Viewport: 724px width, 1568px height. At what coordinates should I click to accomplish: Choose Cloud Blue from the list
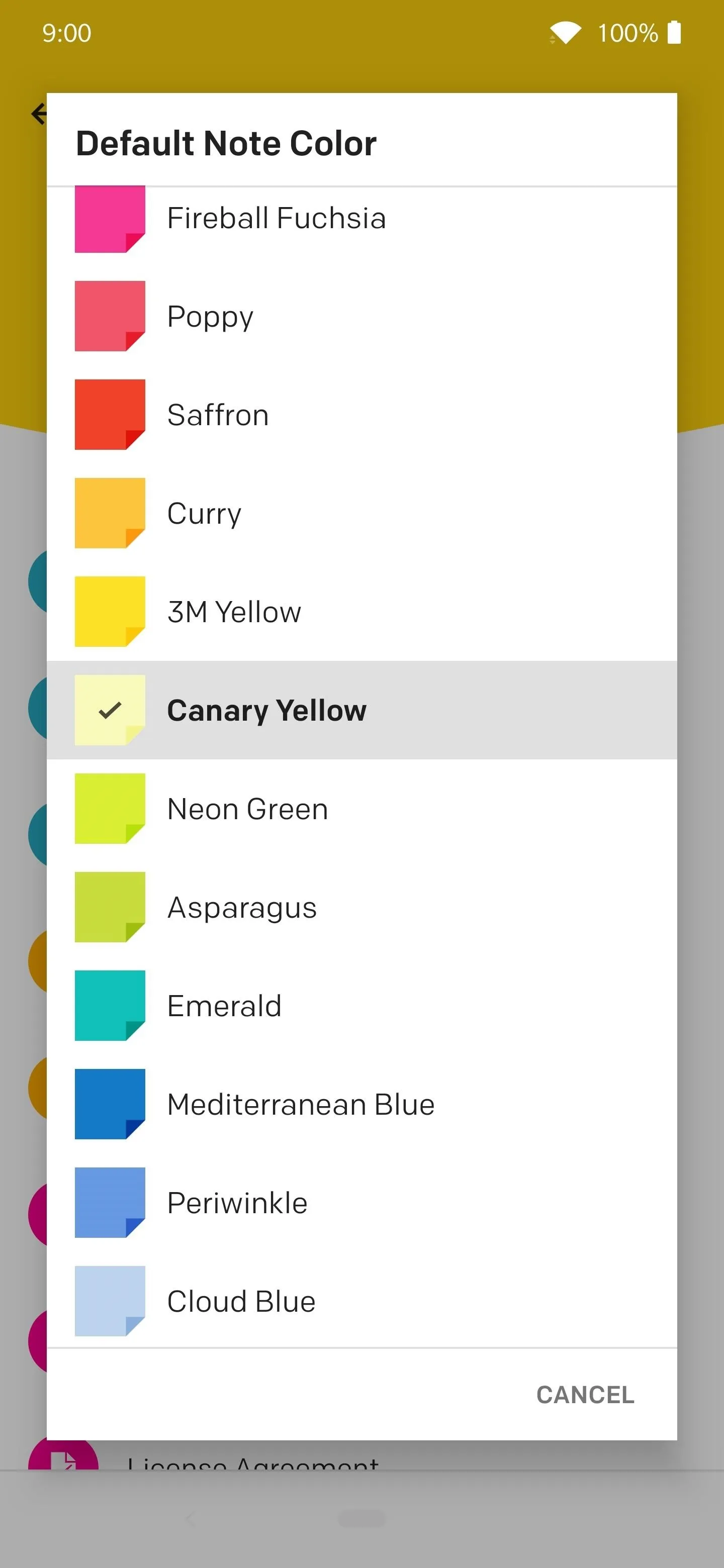[x=361, y=1301]
